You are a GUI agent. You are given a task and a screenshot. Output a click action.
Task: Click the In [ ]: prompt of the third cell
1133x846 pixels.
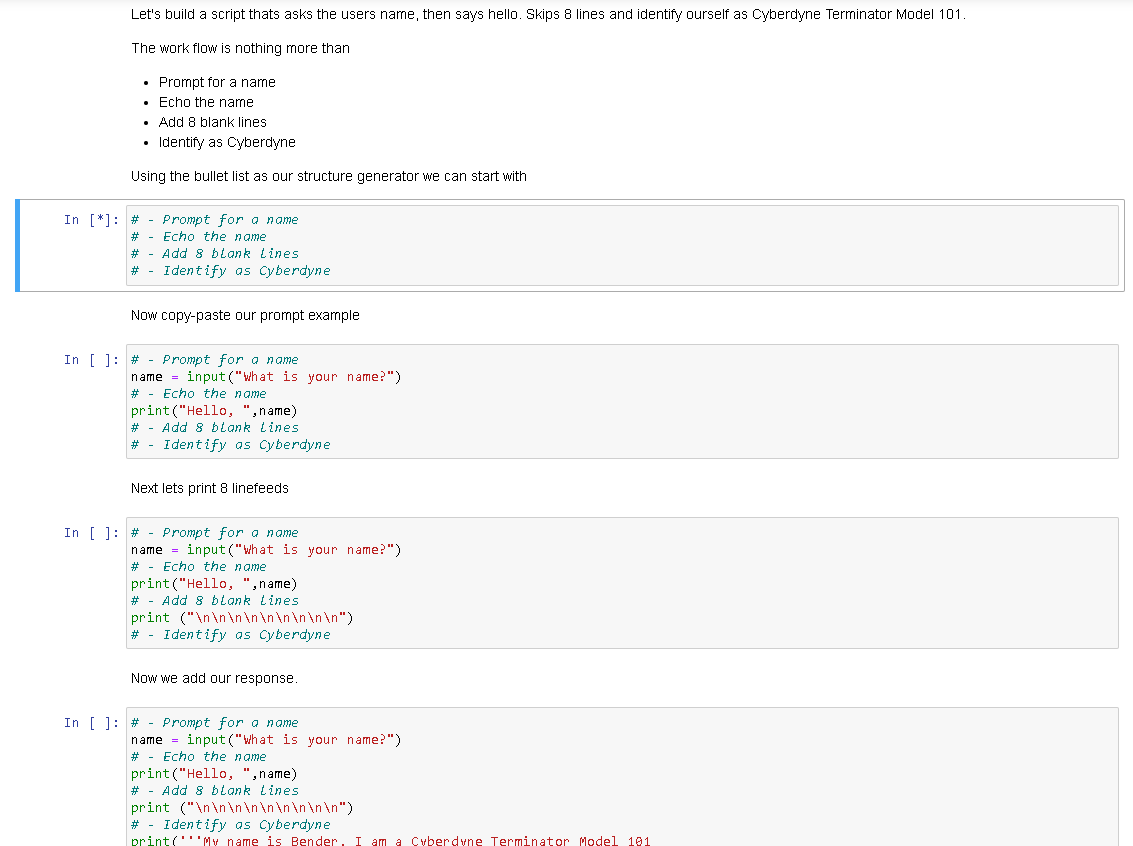click(x=88, y=532)
